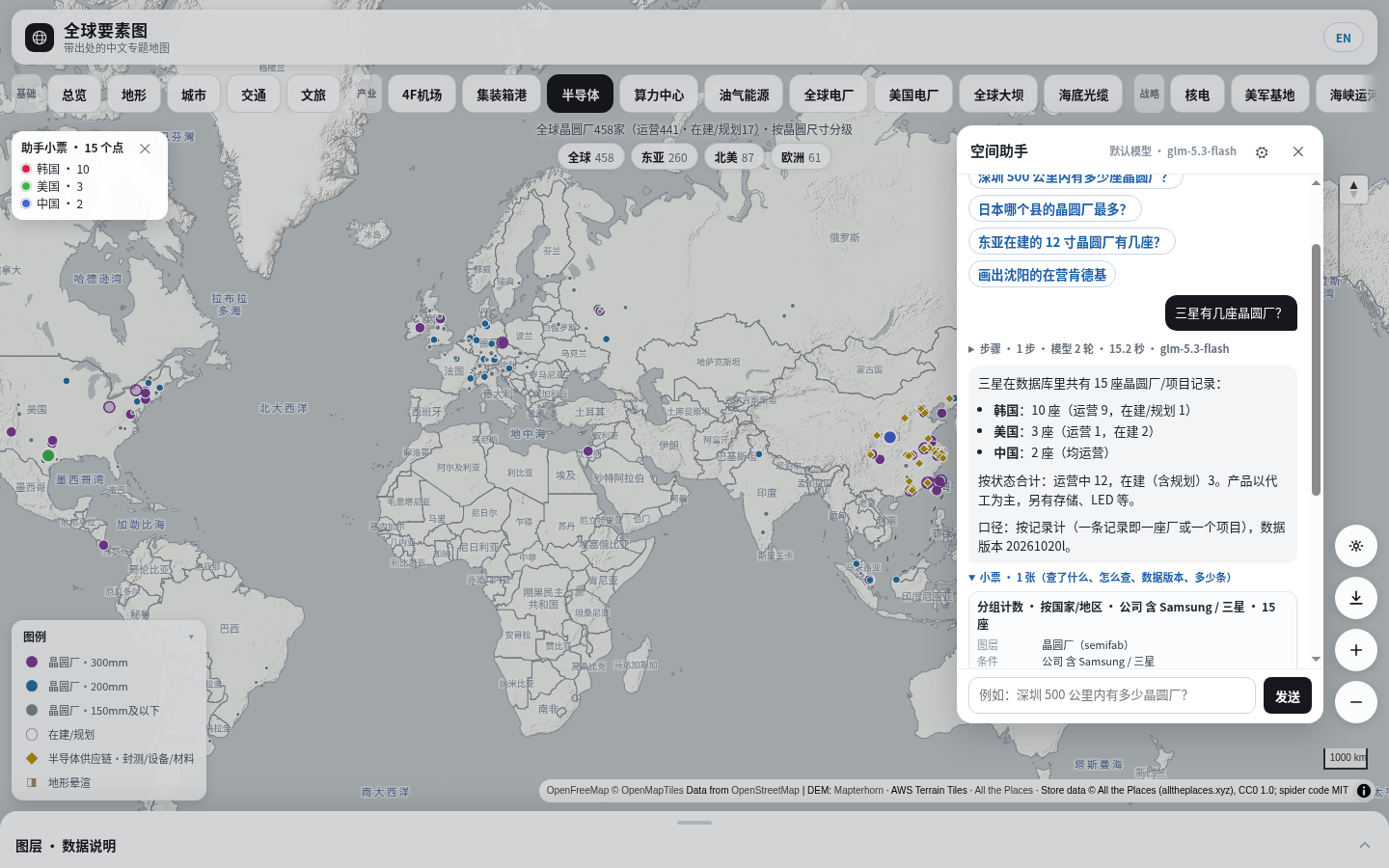Click the bottom drawer drag handle
Image resolution: width=1389 pixels, height=868 pixels.
pos(694,823)
